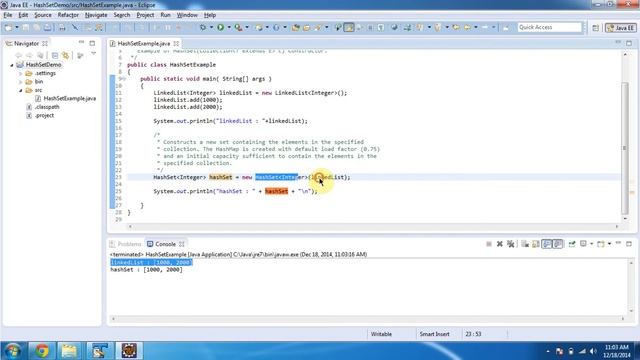This screenshot has height=360, width=640.
Task: Collapse the src folder
Action: click(x=20, y=90)
